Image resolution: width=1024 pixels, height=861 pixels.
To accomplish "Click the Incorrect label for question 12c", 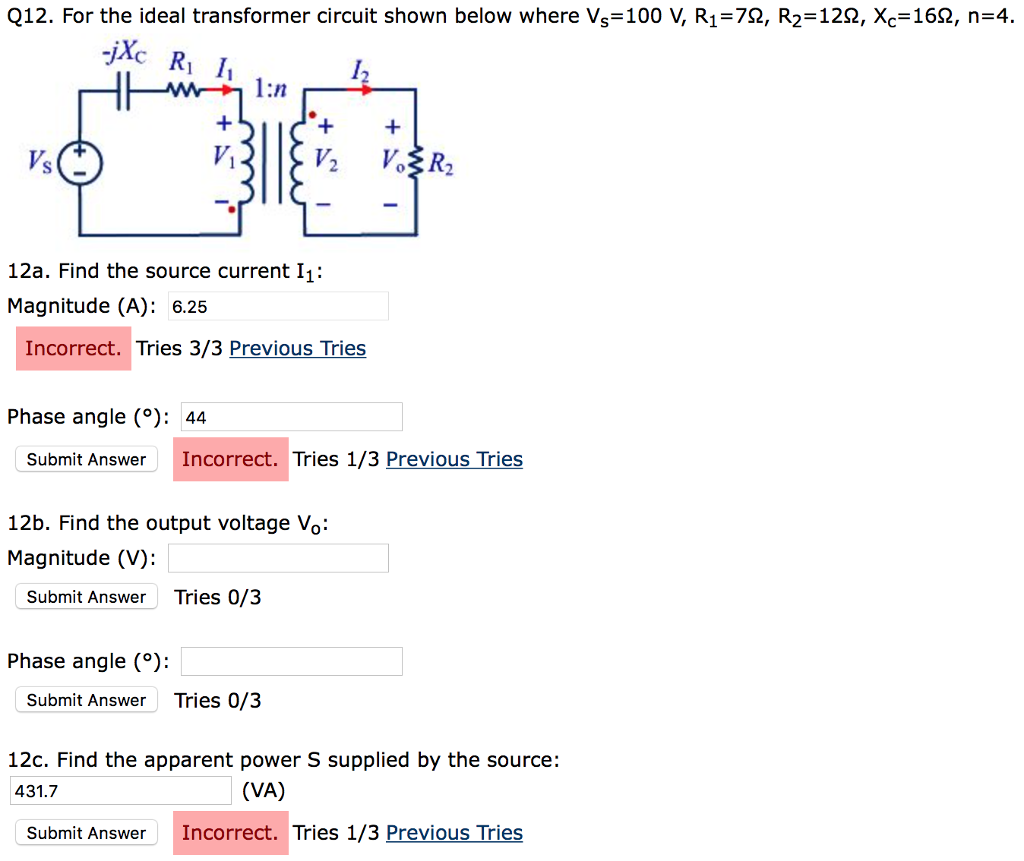I will coord(230,832).
